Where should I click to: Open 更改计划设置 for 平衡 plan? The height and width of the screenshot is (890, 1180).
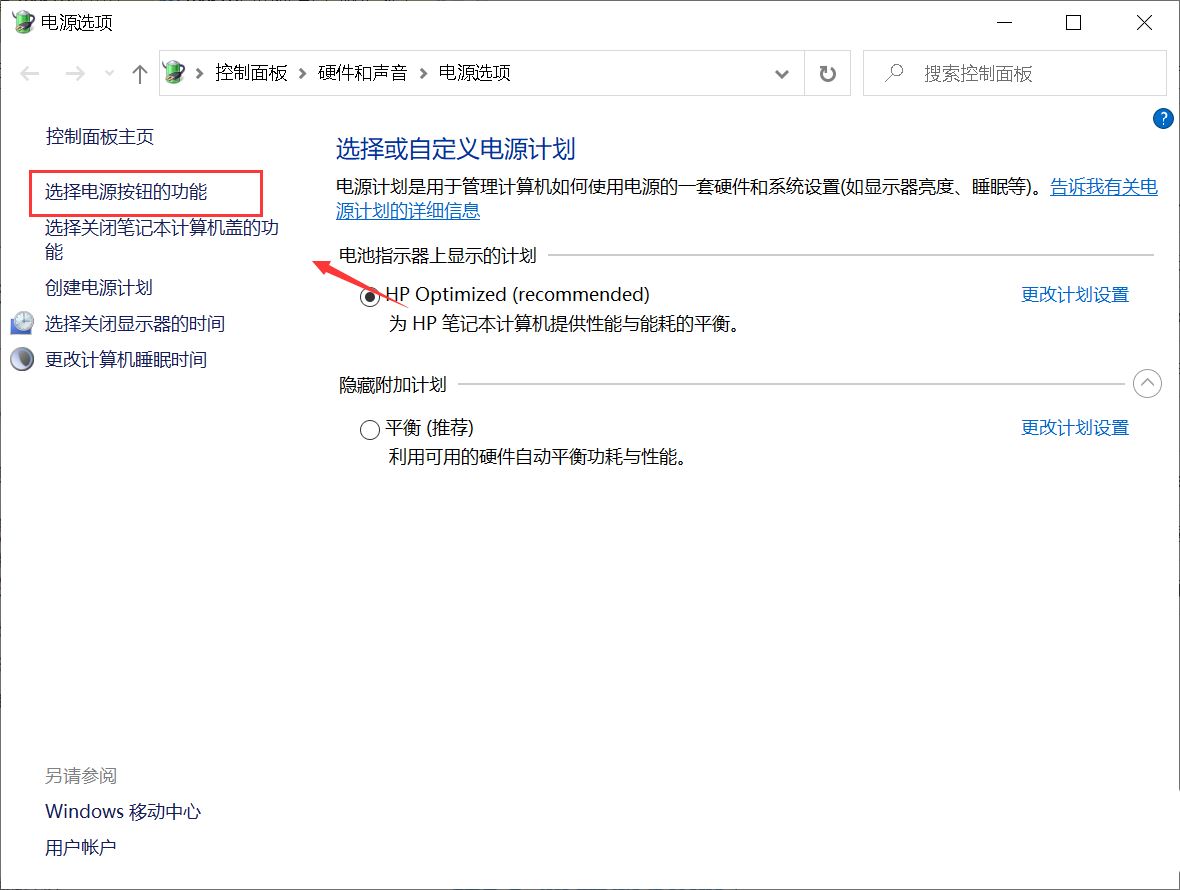1075,427
